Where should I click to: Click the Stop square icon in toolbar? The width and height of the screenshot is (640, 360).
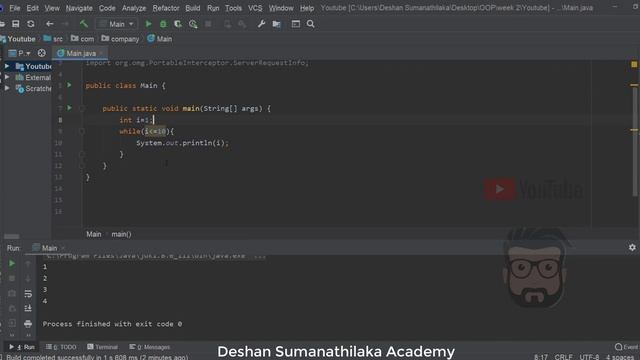pos(208,24)
